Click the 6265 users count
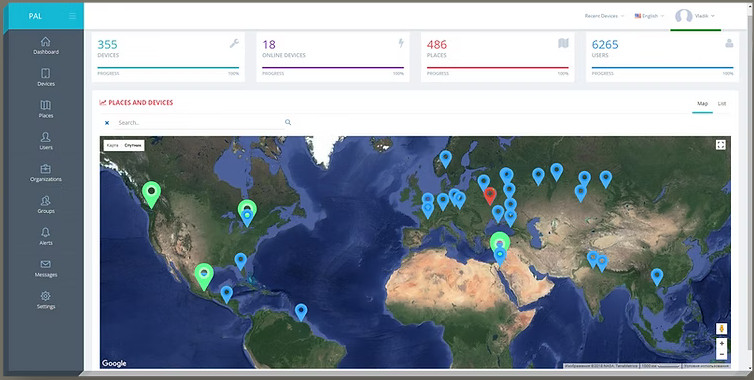The width and height of the screenshot is (754, 380). [605, 45]
